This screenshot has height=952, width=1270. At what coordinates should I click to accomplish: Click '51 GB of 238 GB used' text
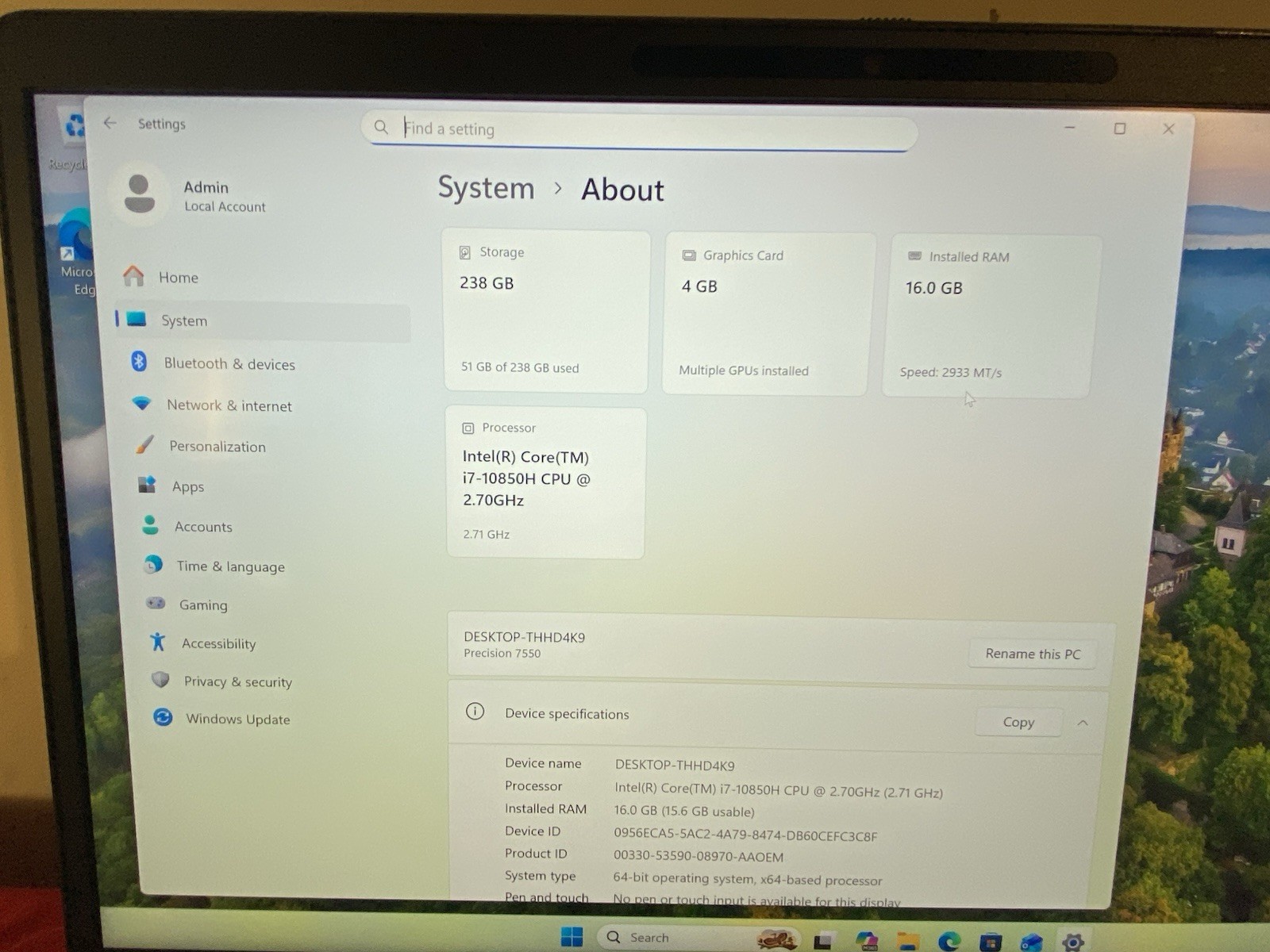520,367
